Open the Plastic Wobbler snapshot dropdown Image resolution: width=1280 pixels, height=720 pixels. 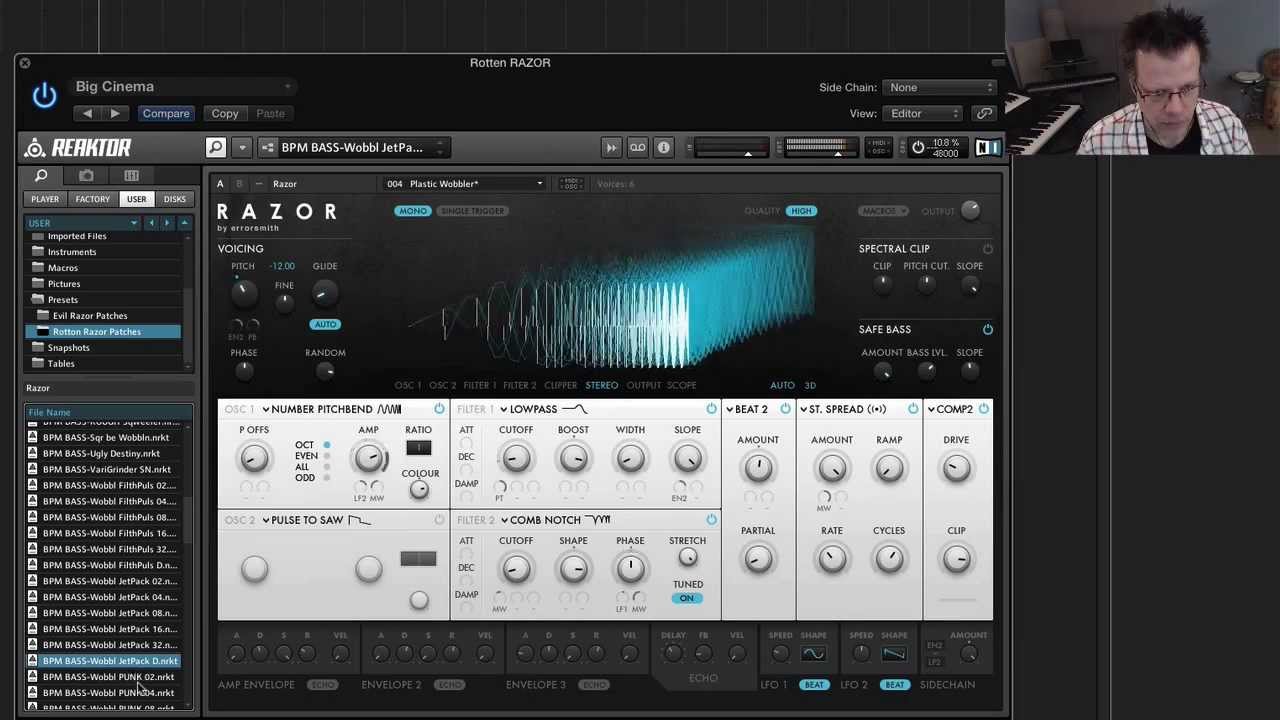[x=465, y=184]
